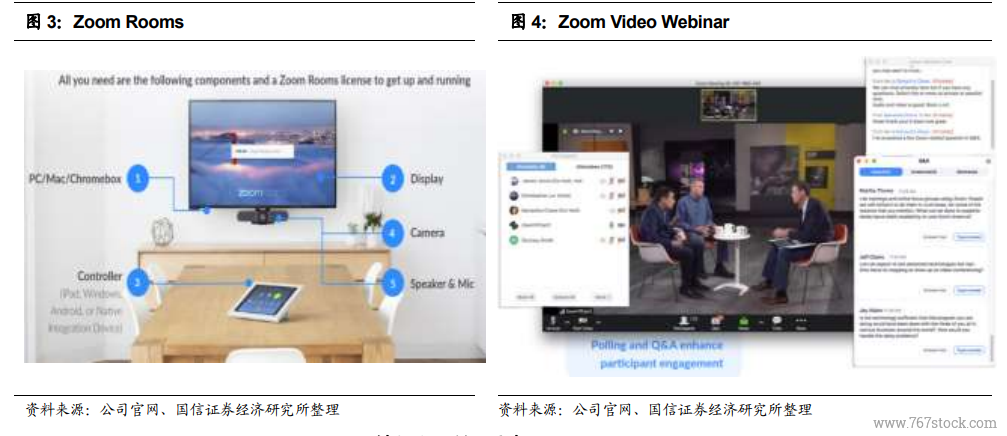Select the blue highlighted tab in Q&A panel

[881, 171]
